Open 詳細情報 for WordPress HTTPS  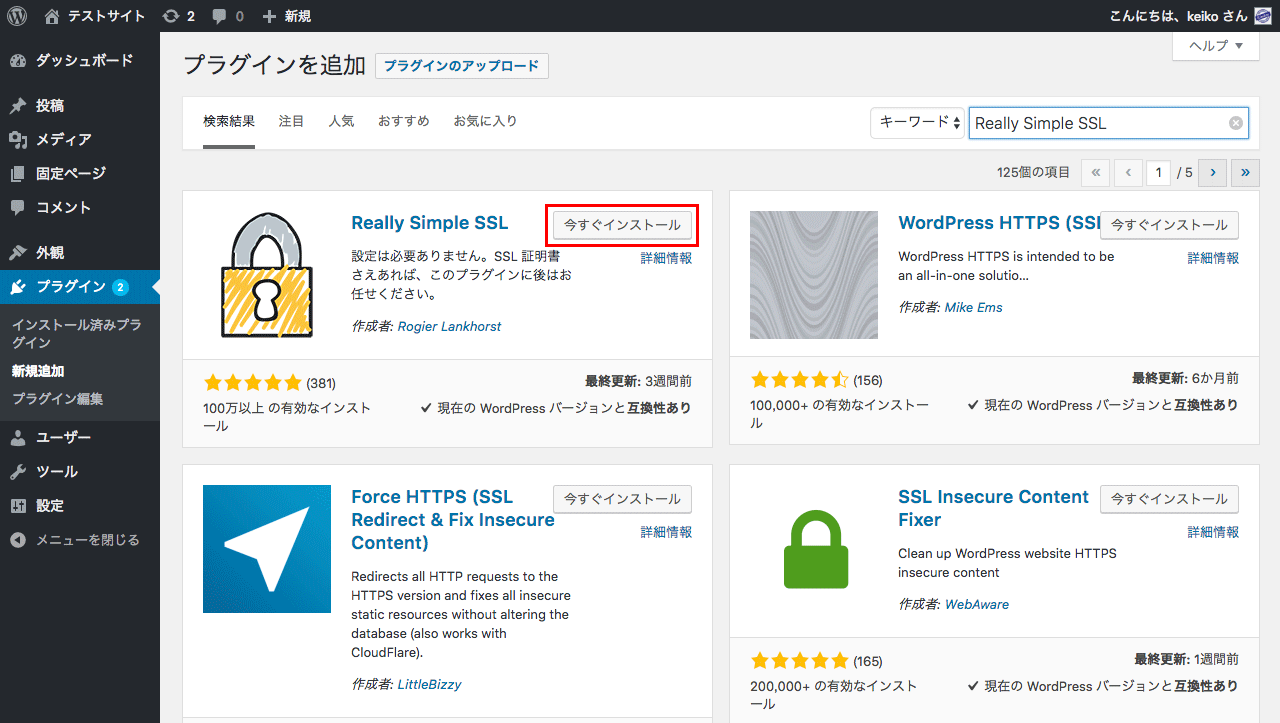click(1213, 258)
